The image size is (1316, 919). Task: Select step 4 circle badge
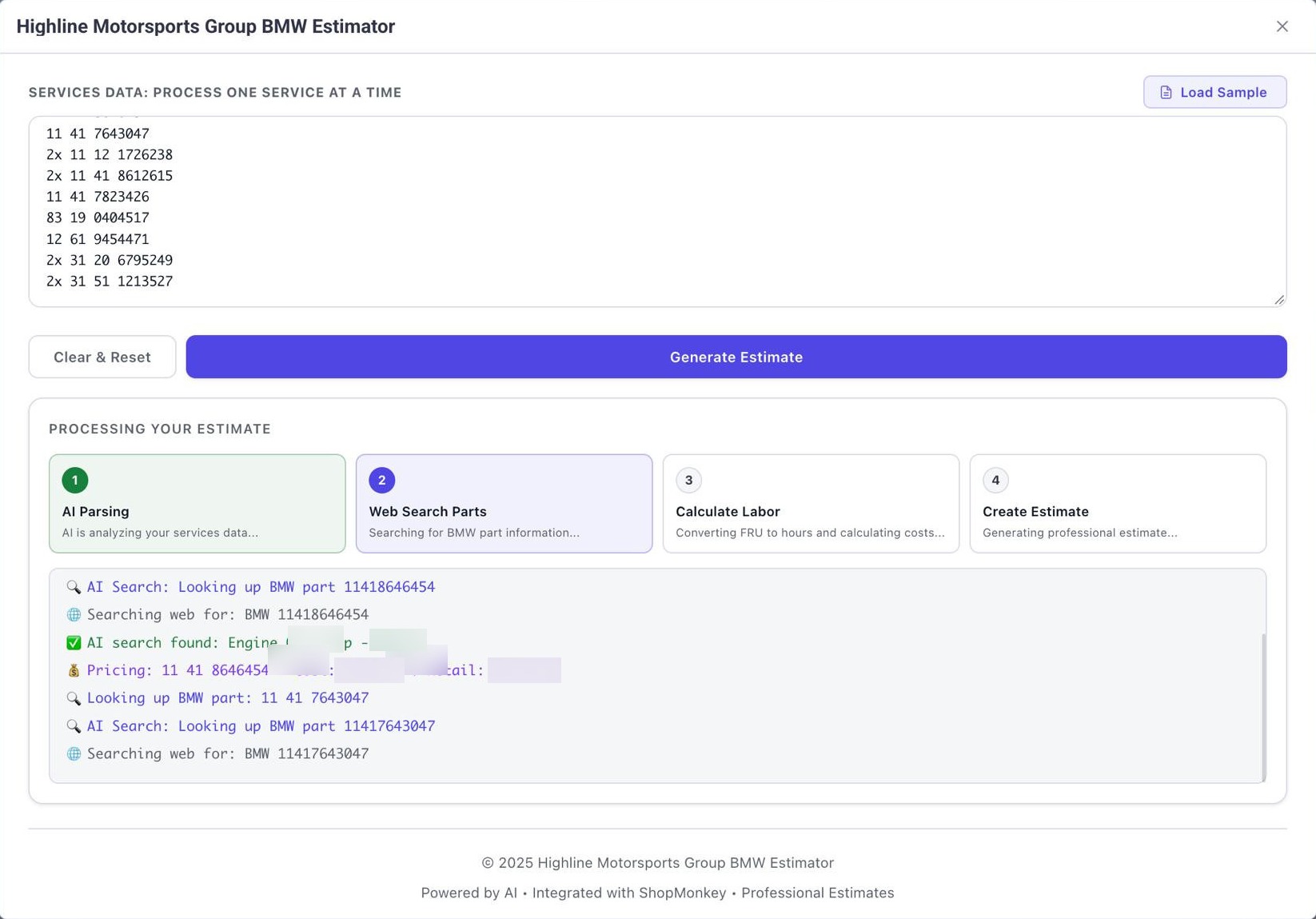[995, 480]
